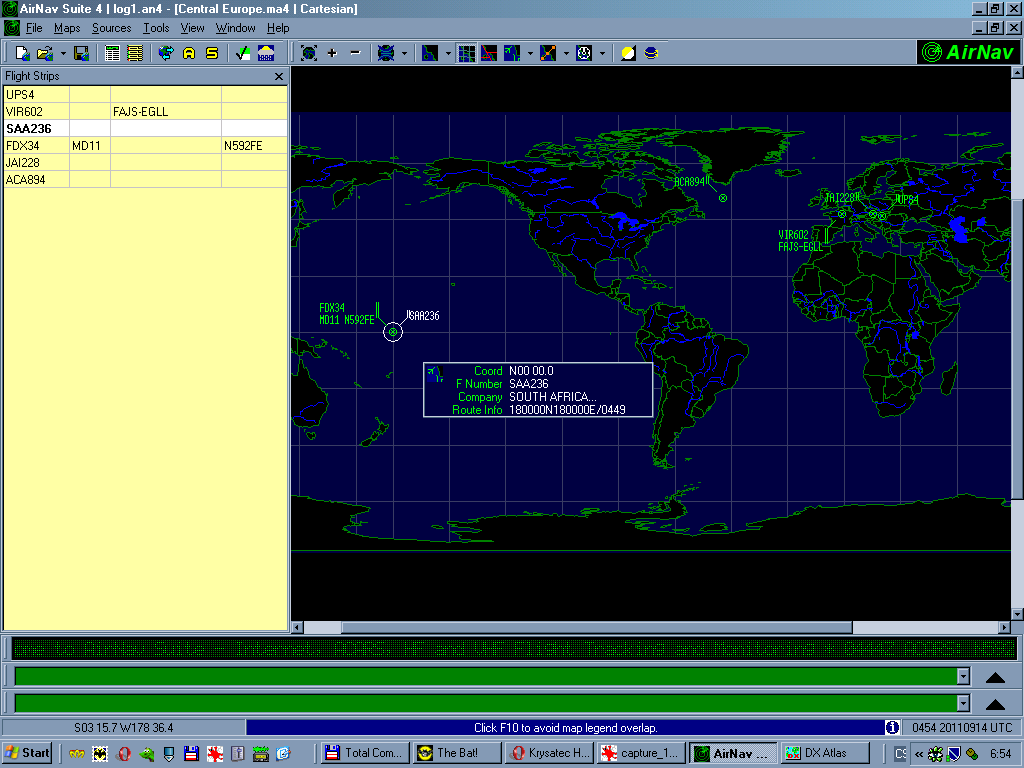
Task: Click the blue info icon in status bar
Action: [x=892, y=727]
